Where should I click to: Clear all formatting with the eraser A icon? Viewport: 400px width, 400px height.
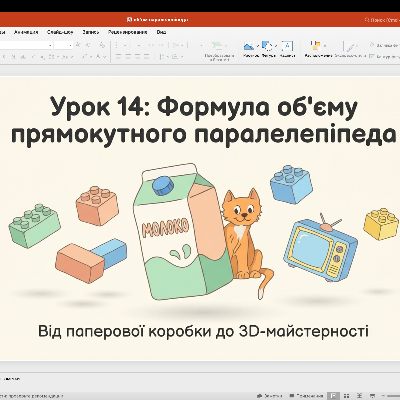click(102, 45)
